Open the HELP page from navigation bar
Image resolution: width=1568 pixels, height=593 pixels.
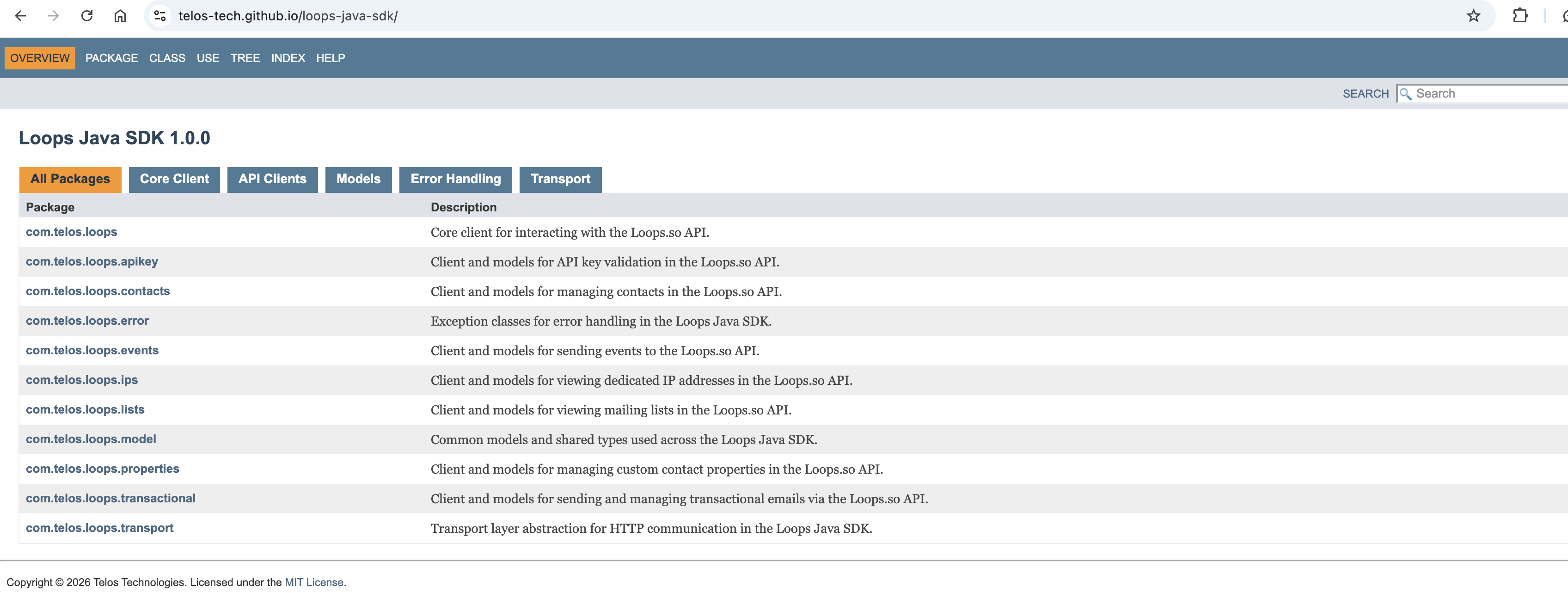click(x=330, y=58)
